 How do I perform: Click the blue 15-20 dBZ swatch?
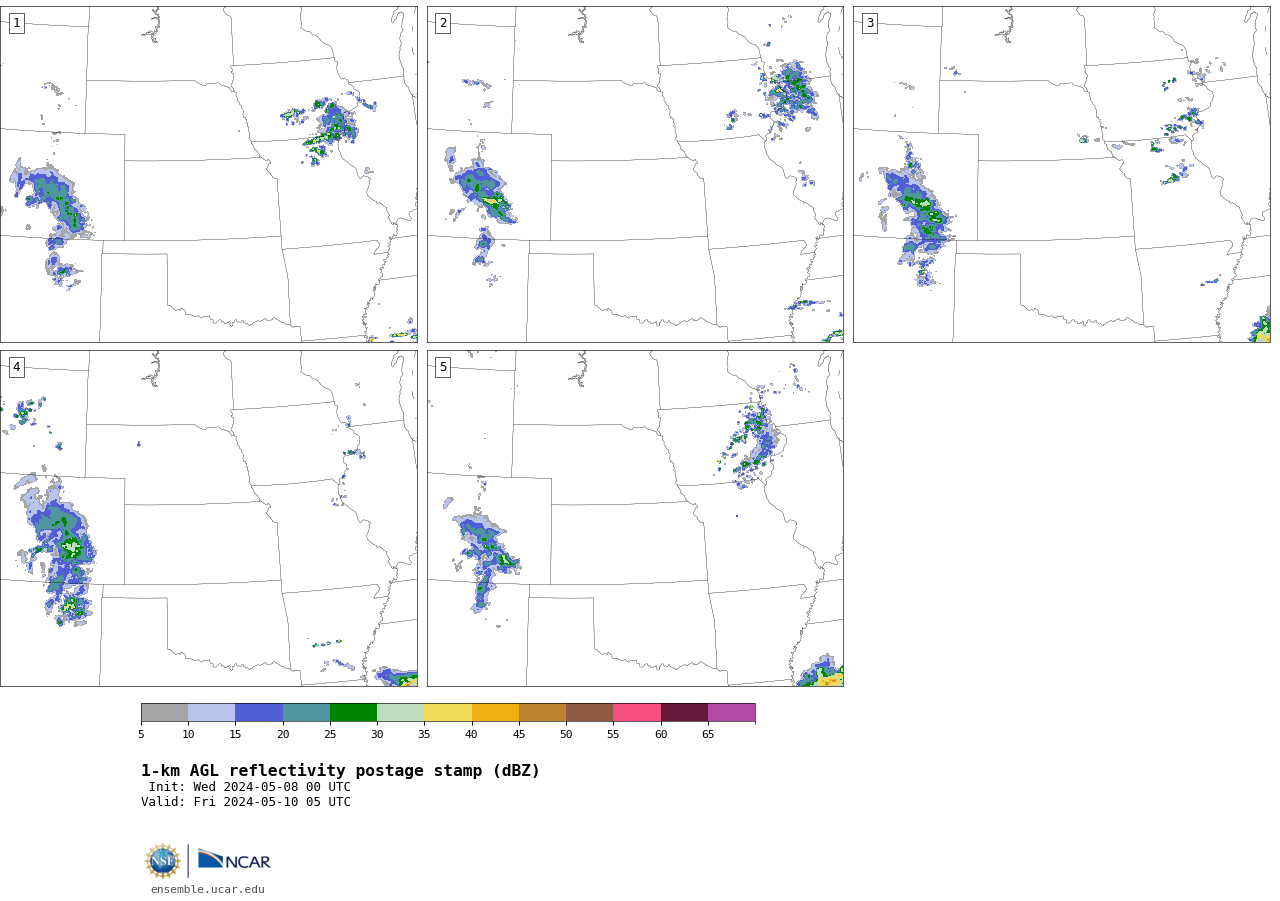pyautogui.click(x=259, y=712)
